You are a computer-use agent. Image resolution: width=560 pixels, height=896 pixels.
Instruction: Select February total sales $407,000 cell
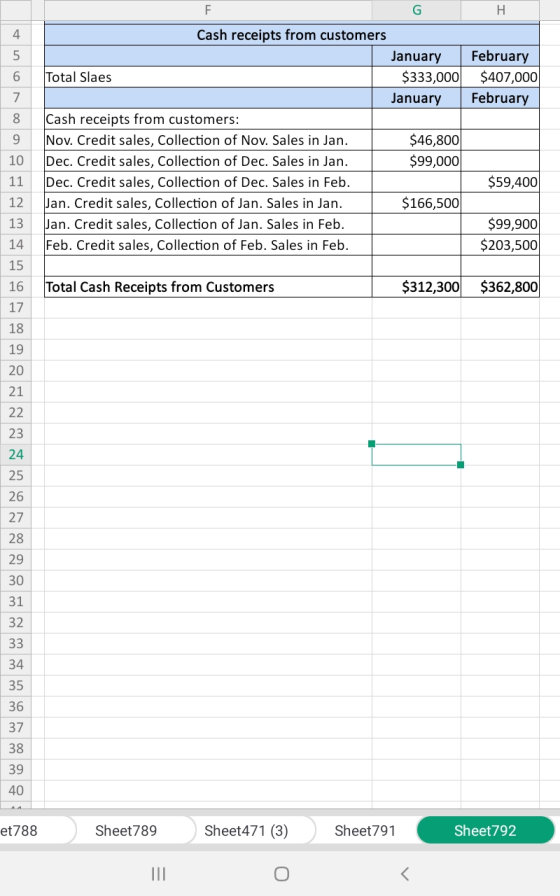[500, 77]
